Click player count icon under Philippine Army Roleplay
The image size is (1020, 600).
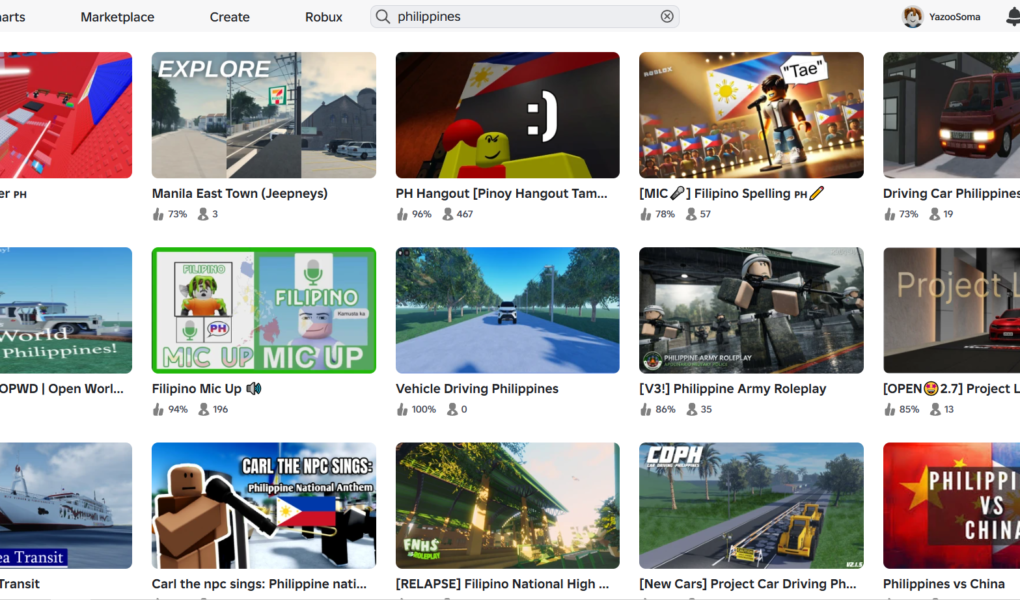tap(692, 409)
